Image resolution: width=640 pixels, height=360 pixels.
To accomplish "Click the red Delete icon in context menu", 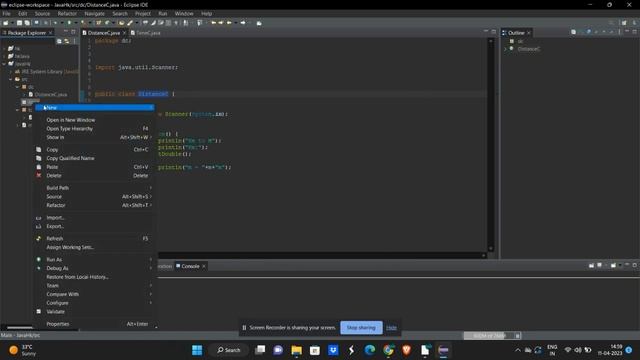I will [39, 175].
